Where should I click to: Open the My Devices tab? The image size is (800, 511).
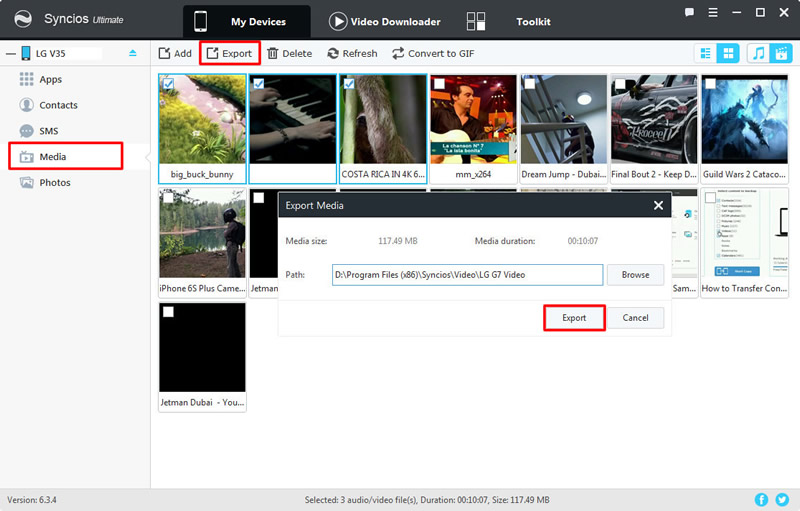point(246,21)
